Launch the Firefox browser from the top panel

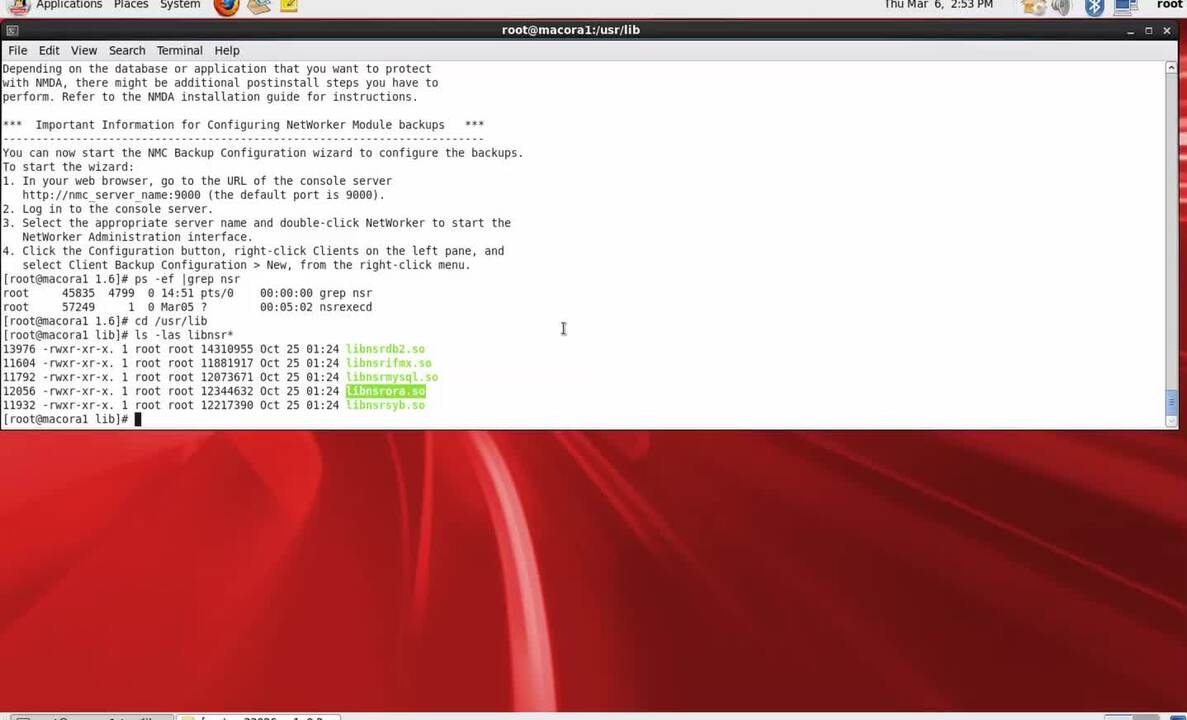point(226,6)
